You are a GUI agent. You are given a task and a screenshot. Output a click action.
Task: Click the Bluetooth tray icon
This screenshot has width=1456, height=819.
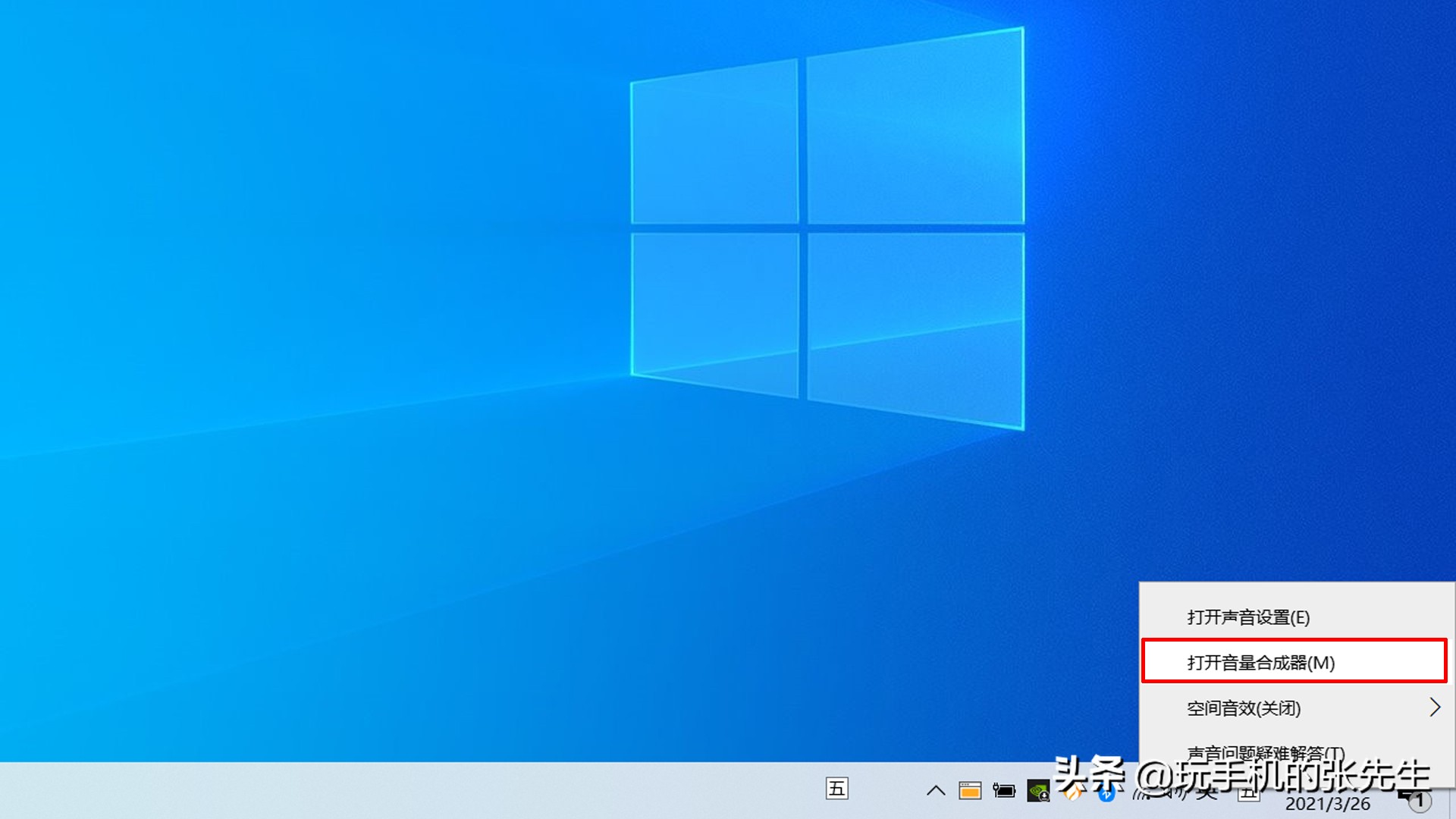click(x=1106, y=794)
